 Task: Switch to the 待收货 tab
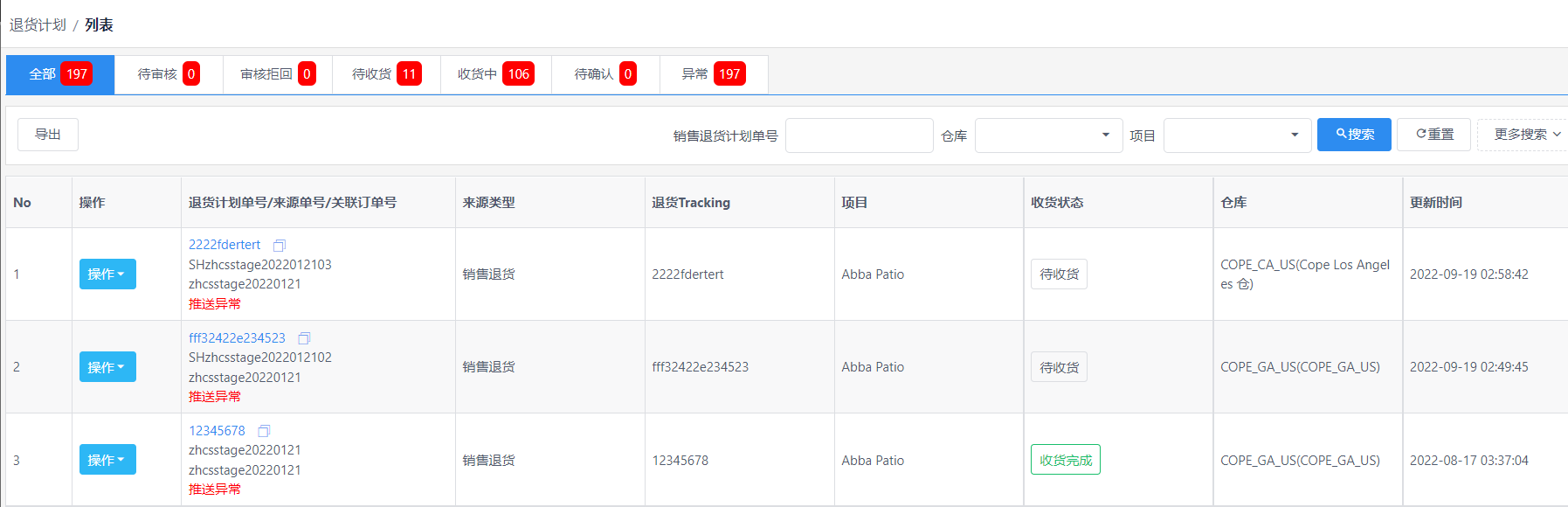[x=386, y=74]
